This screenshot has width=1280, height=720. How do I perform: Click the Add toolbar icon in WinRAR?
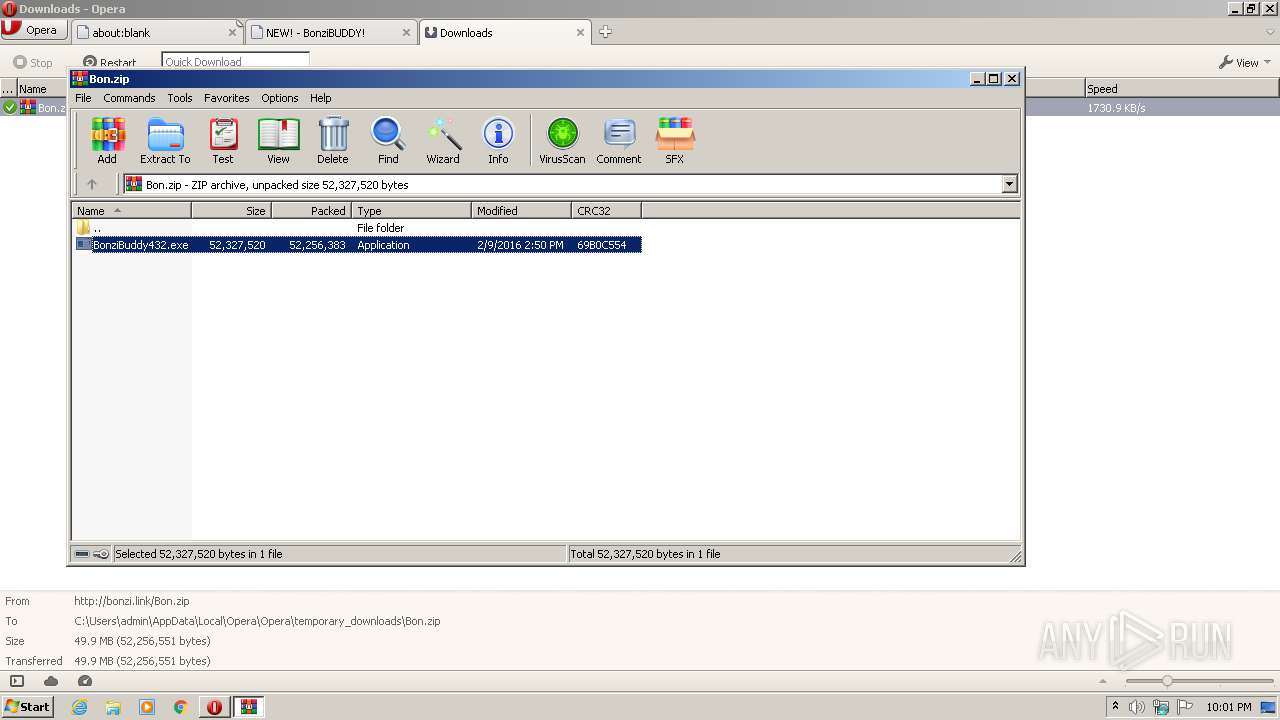107,140
